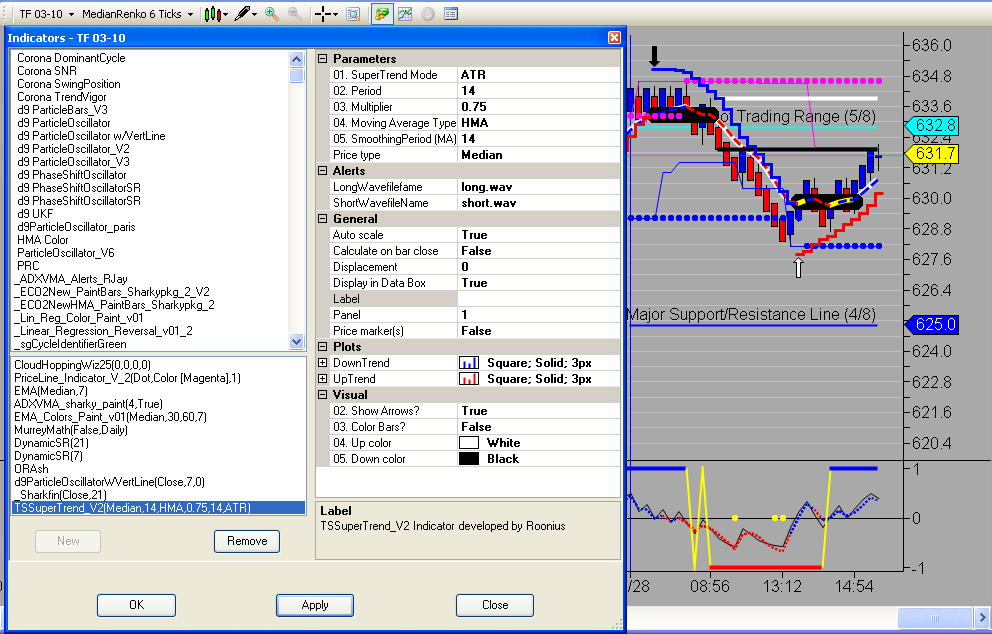Select _sgCycleIdentifierGreen in indicator list
This screenshot has width=992, height=634.
click(71, 344)
